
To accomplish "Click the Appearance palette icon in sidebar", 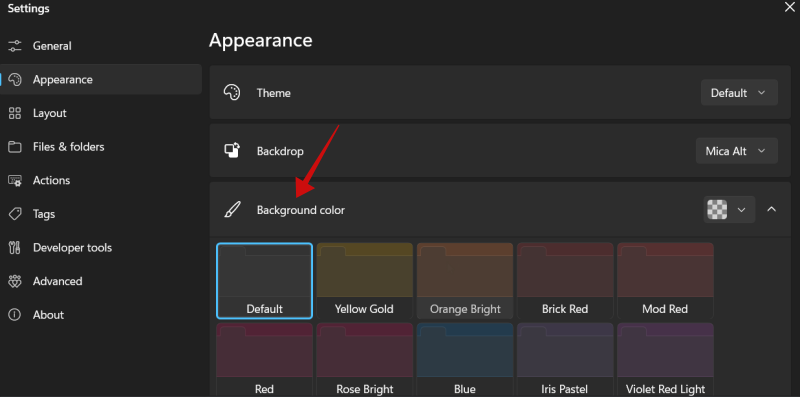I will (15, 80).
